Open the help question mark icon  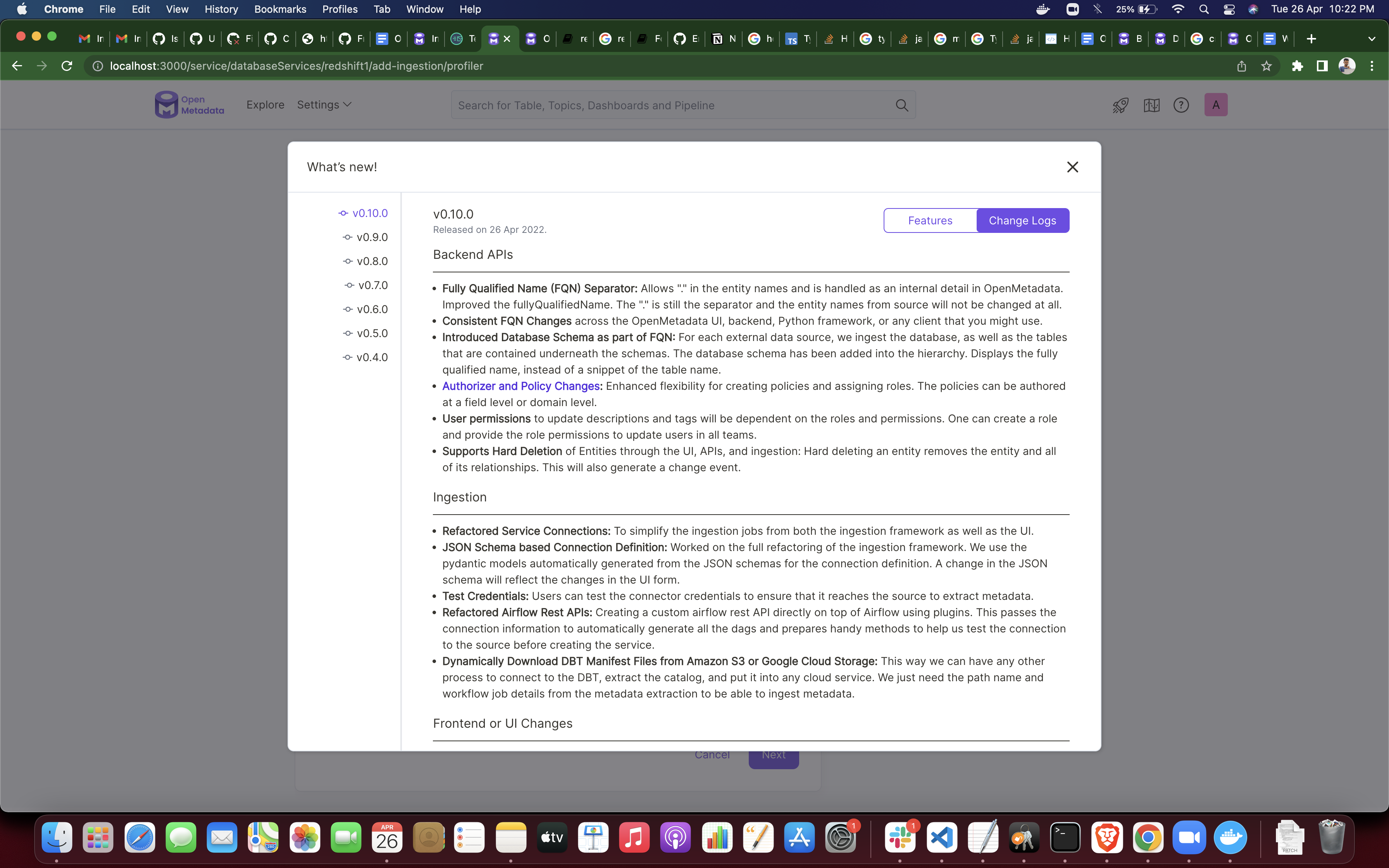click(x=1180, y=105)
